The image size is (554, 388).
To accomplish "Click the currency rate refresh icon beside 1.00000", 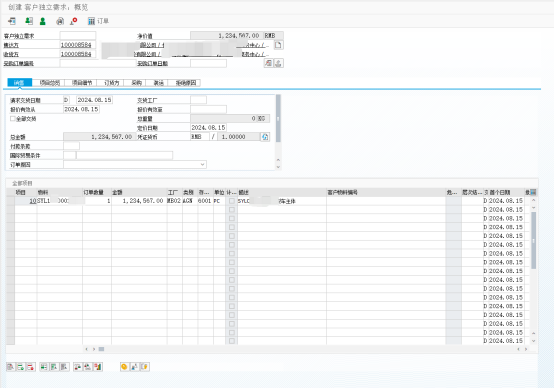I will (265, 137).
